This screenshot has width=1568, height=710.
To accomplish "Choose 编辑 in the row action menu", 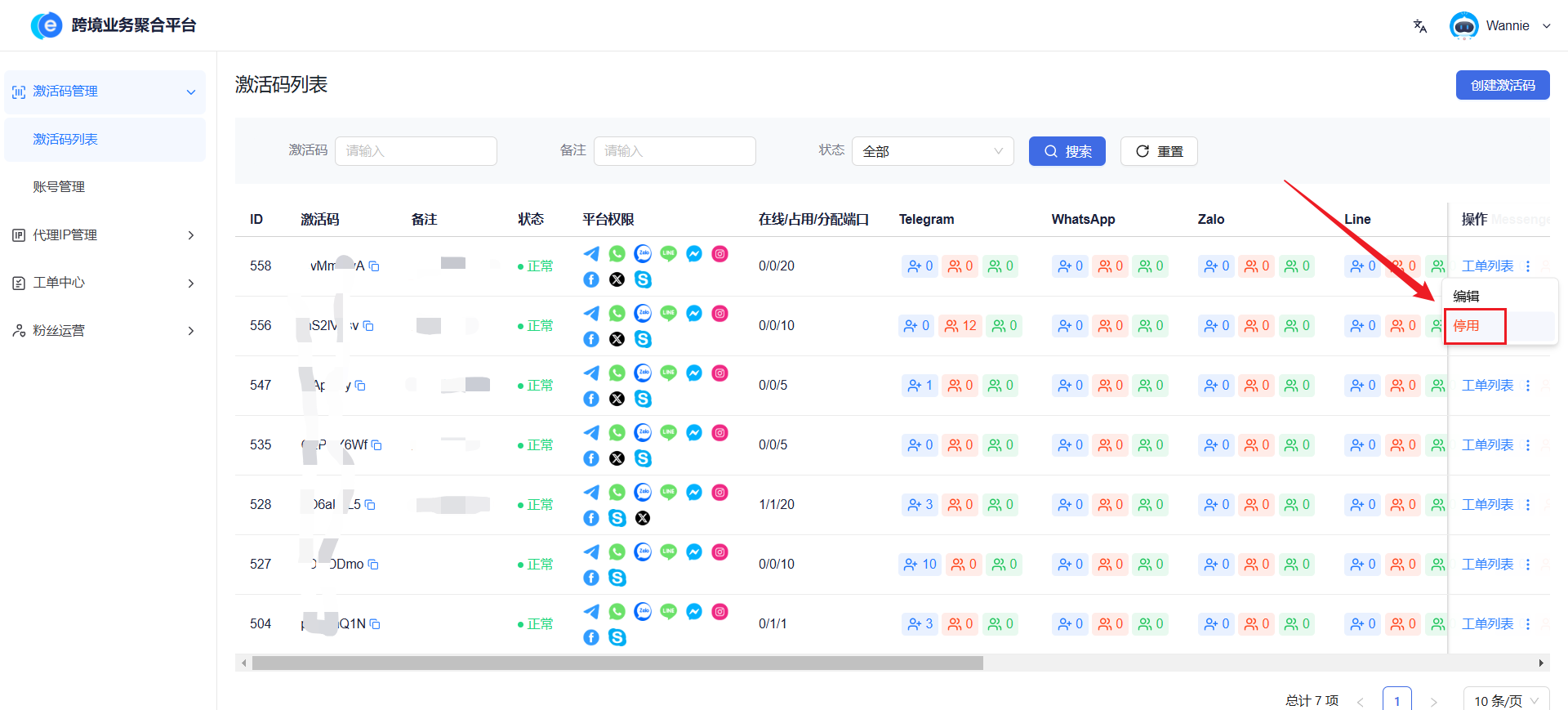I will click(1467, 297).
